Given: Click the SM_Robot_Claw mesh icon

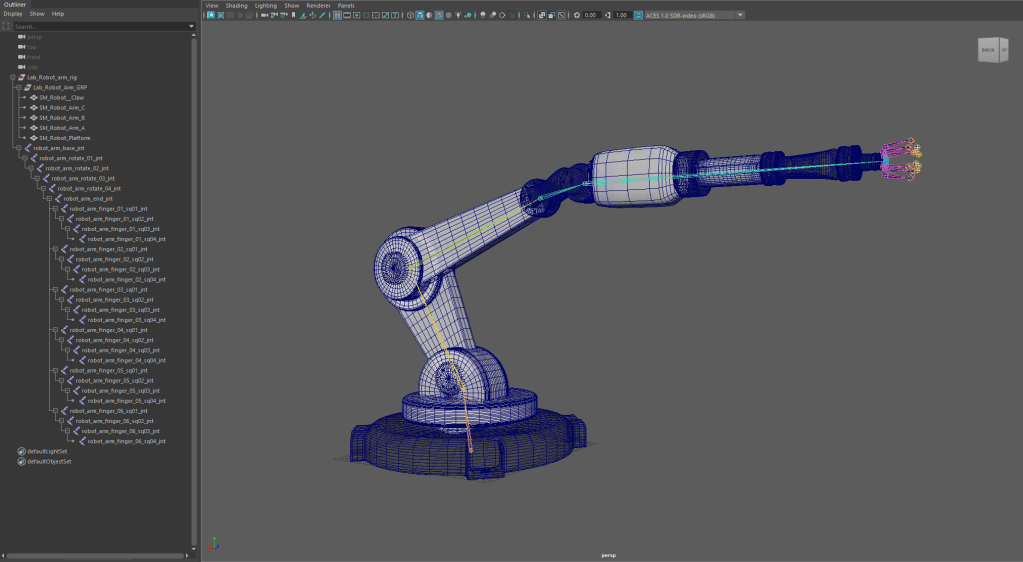Looking at the screenshot, I should coord(34,97).
